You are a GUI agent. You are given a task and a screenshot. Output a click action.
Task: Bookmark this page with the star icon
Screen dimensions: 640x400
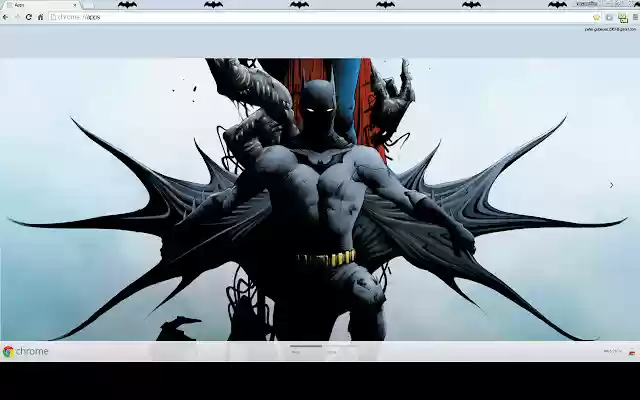coord(597,17)
